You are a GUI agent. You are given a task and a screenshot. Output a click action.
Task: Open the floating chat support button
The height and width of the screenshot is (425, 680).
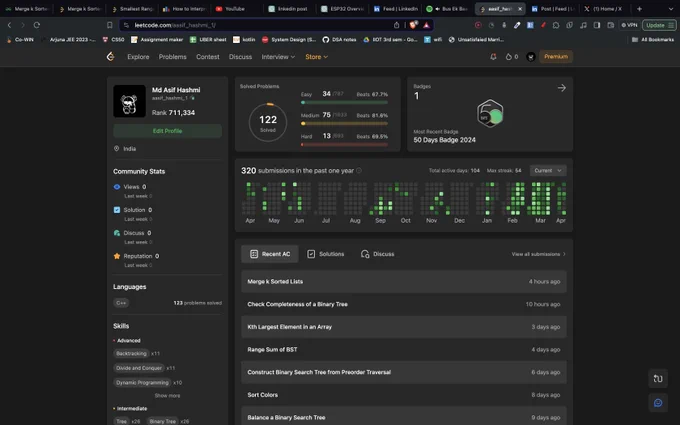click(658, 403)
